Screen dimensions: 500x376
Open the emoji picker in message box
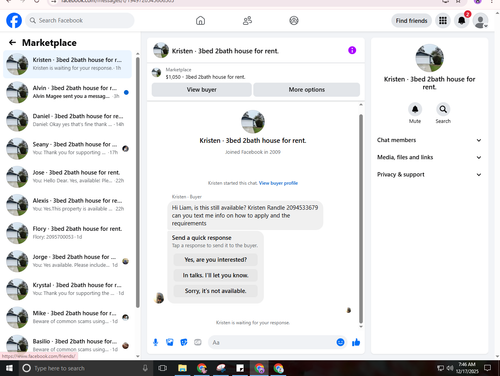(x=340, y=342)
